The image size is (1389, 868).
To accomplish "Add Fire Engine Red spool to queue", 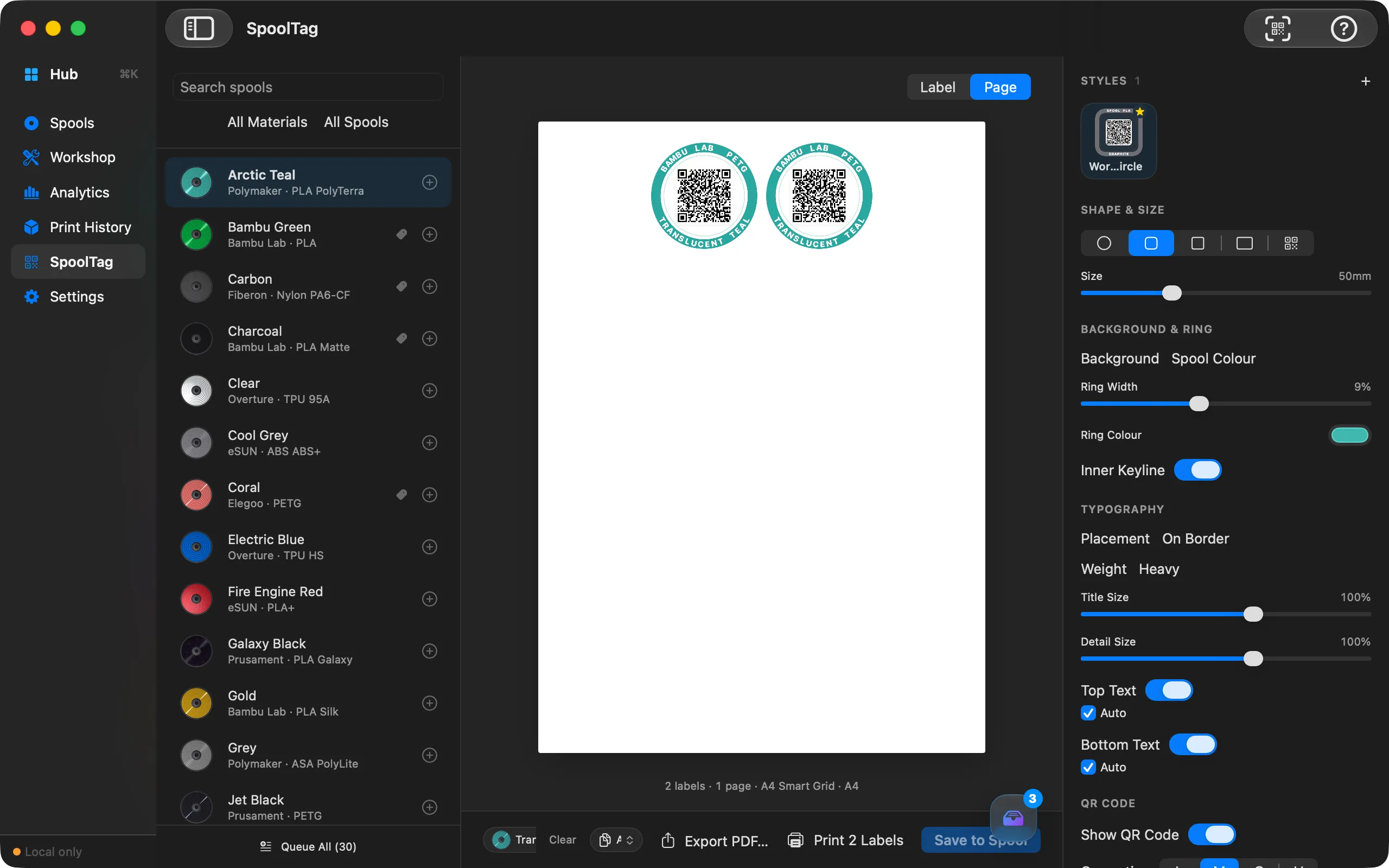I will coord(429,599).
